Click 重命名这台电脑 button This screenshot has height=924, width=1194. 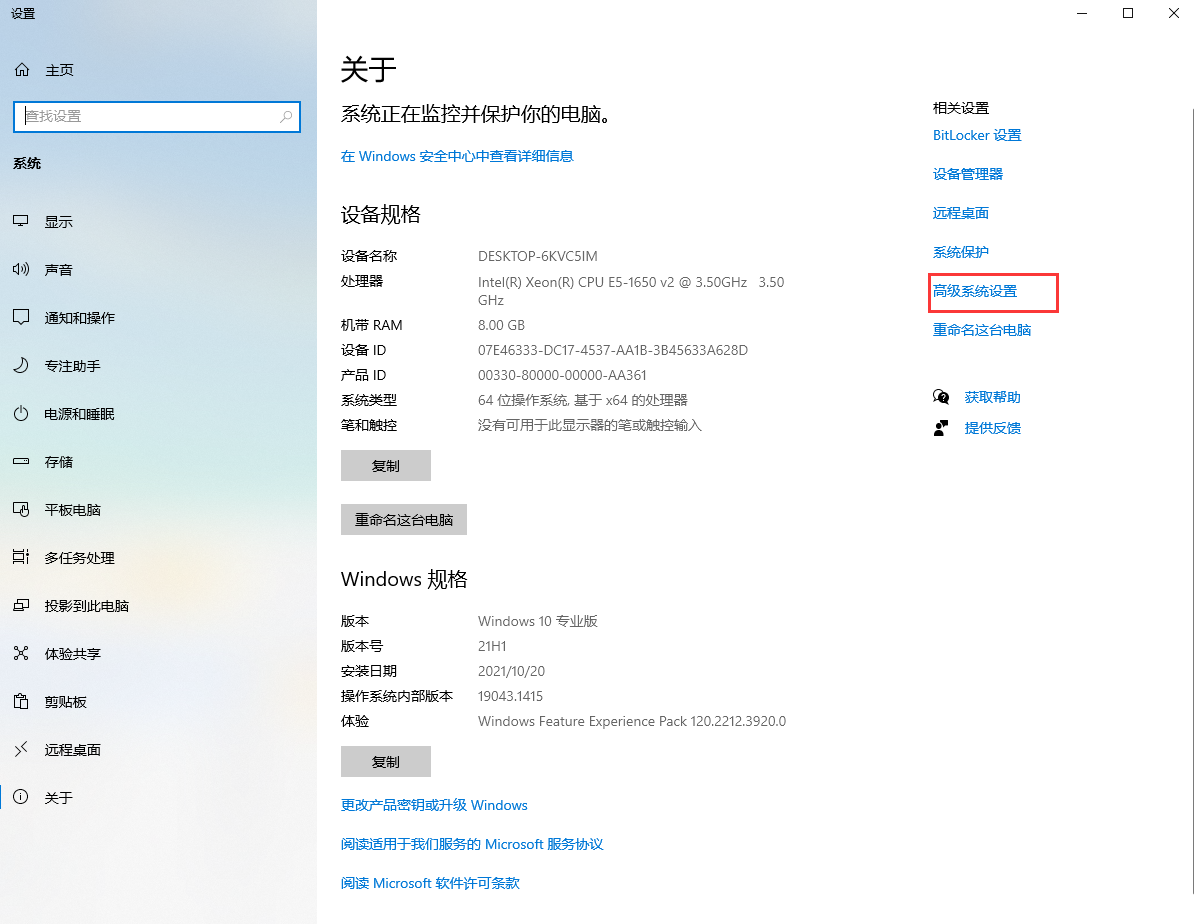[403, 519]
